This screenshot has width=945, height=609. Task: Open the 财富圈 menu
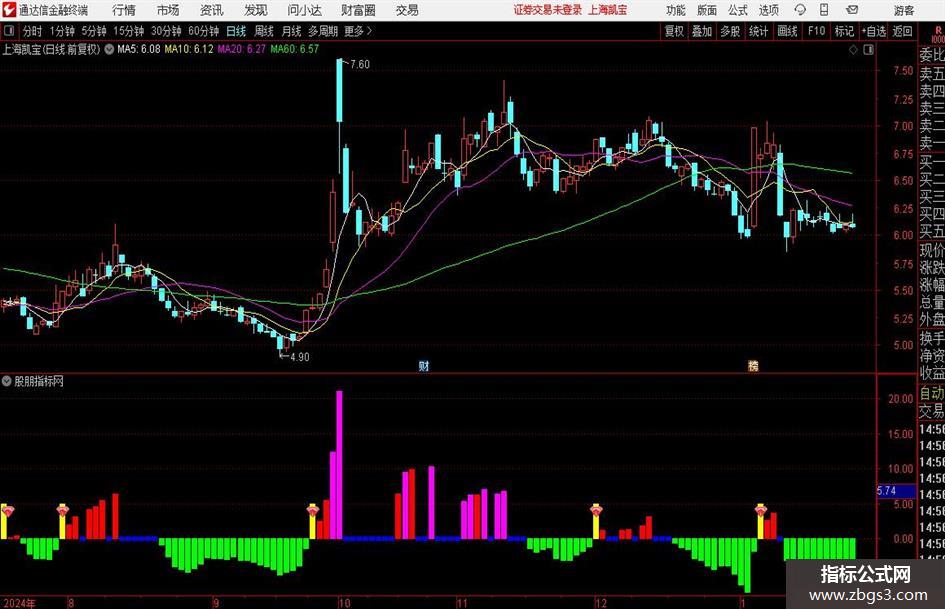[358, 10]
